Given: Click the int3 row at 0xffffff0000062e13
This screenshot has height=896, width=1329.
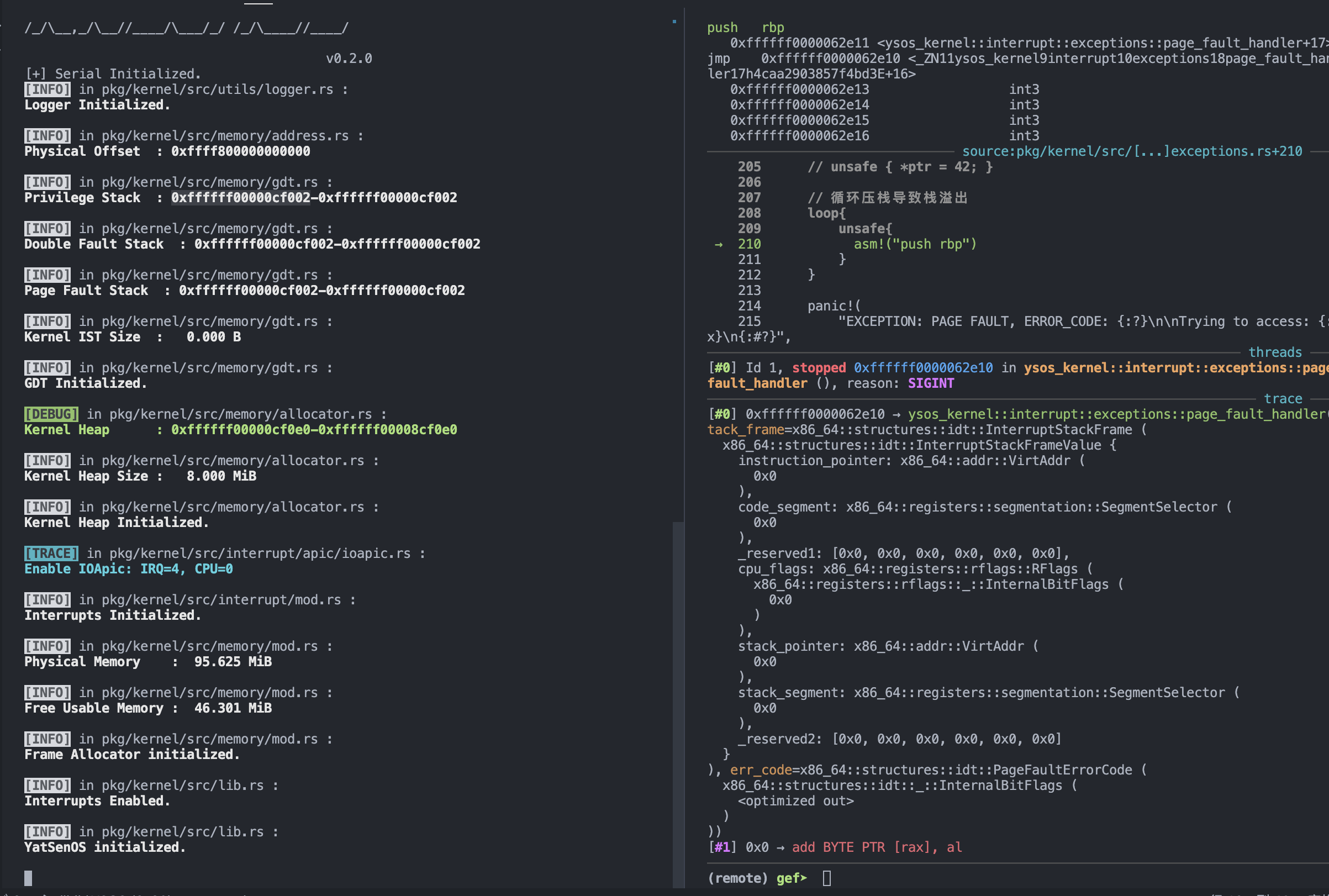Looking at the screenshot, I should [884, 89].
